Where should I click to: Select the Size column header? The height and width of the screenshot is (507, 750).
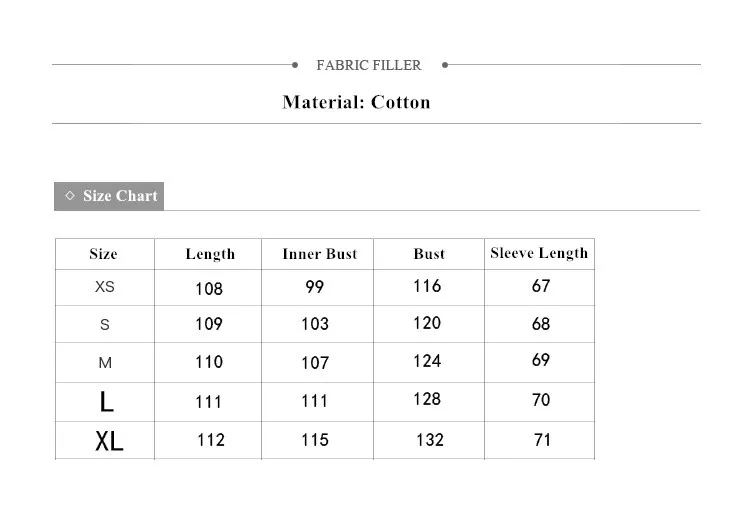(103, 254)
